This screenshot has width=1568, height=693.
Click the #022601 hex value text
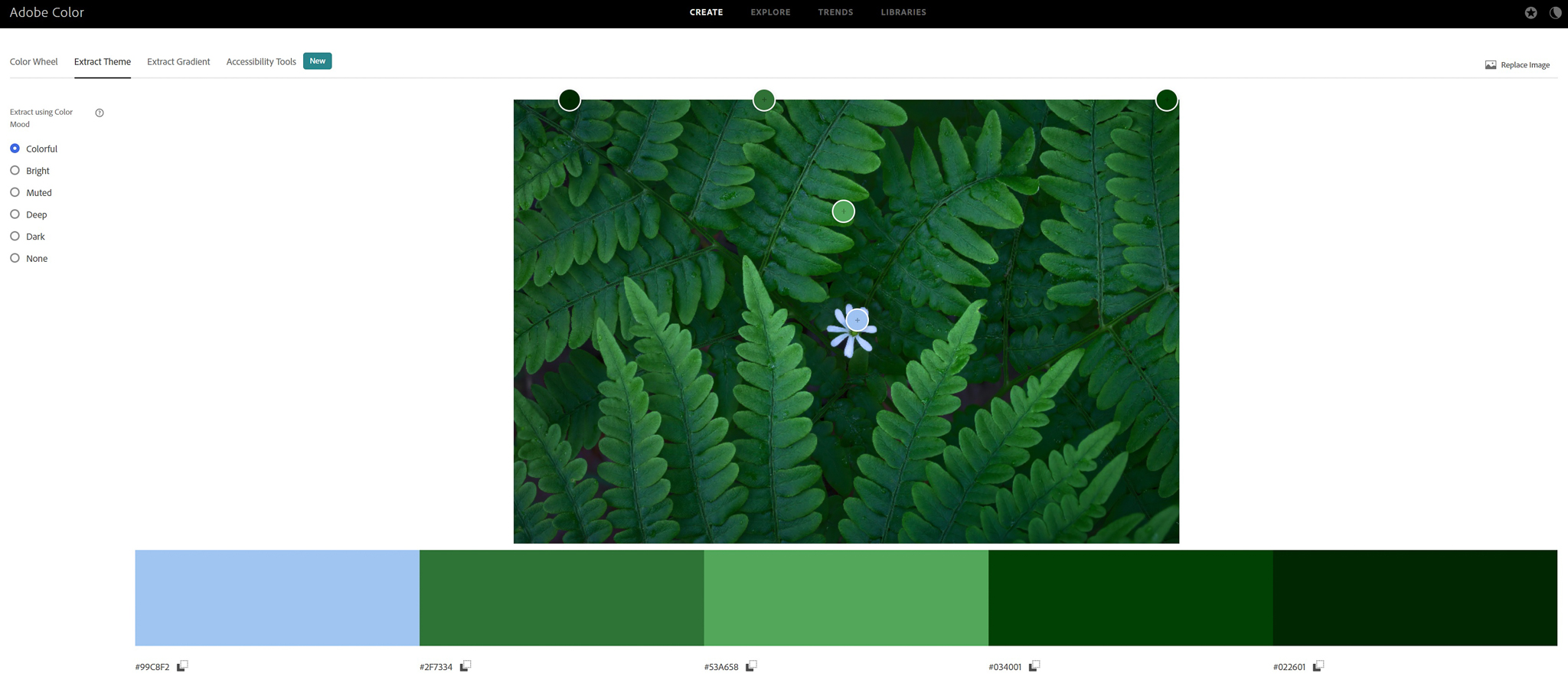pos(1289,667)
